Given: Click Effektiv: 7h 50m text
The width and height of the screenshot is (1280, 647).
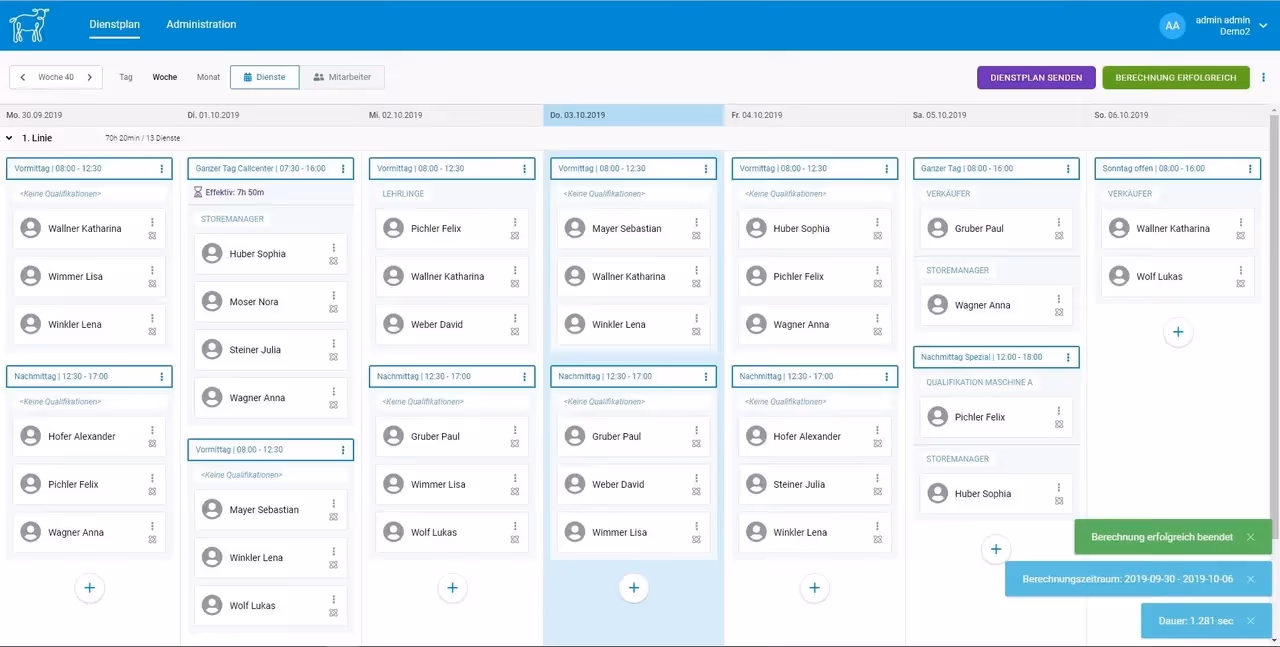Looking at the screenshot, I should [235, 192].
